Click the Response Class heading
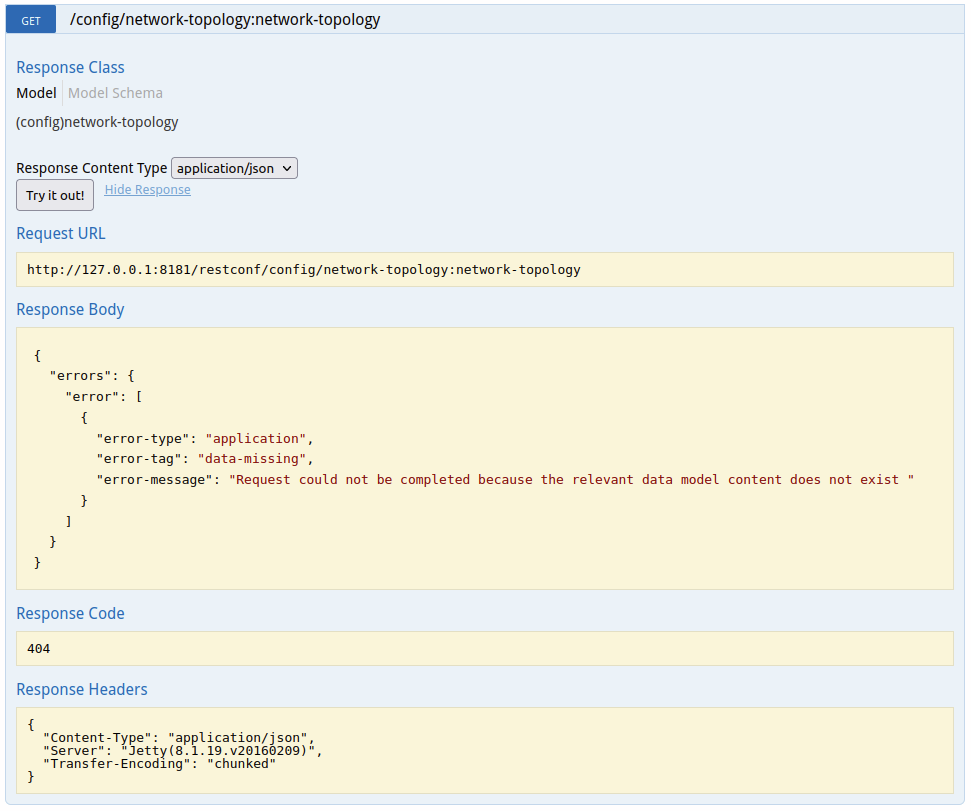Viewport: 971px width, 811px height. point(70,67)
